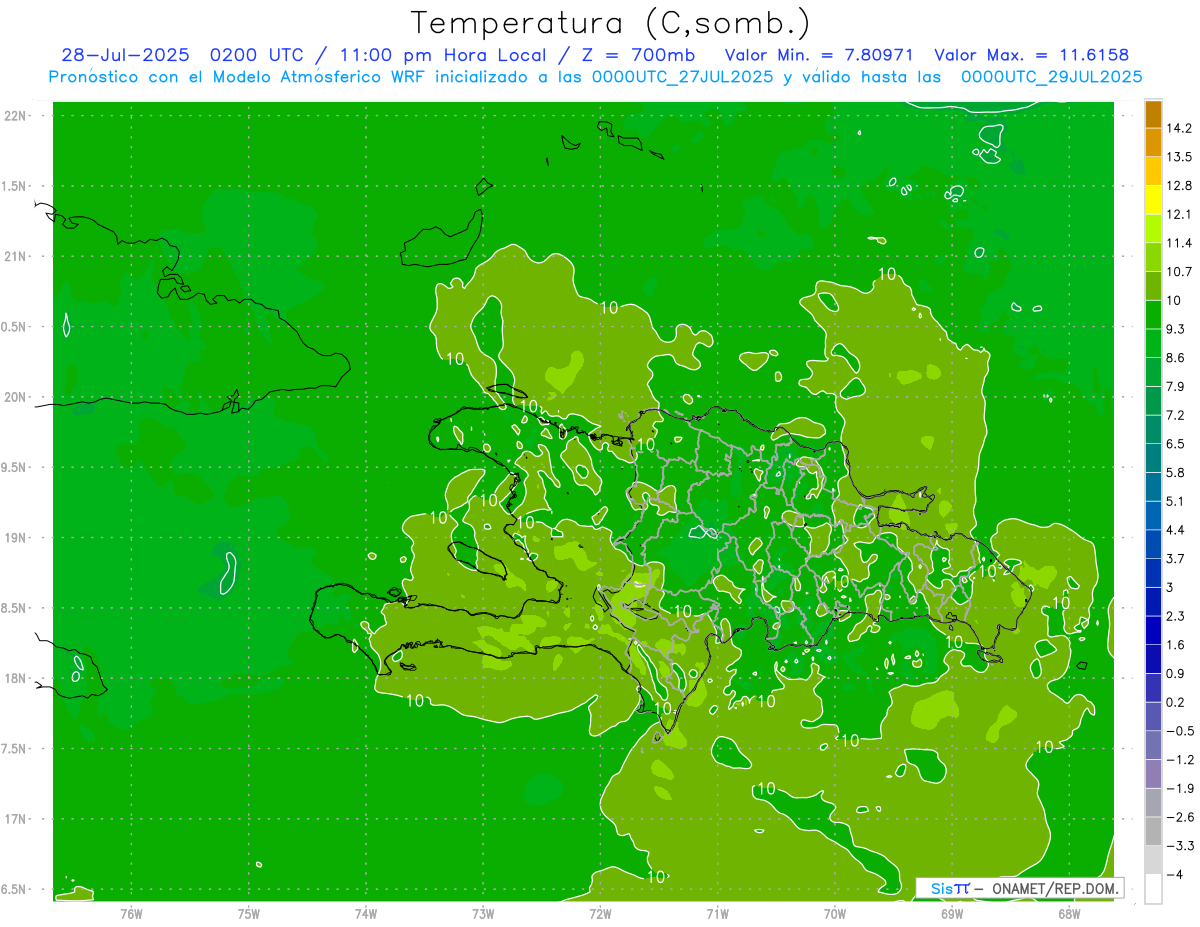
Task: Click the 5.1 colorbar value
Action: click(1175, 501)
